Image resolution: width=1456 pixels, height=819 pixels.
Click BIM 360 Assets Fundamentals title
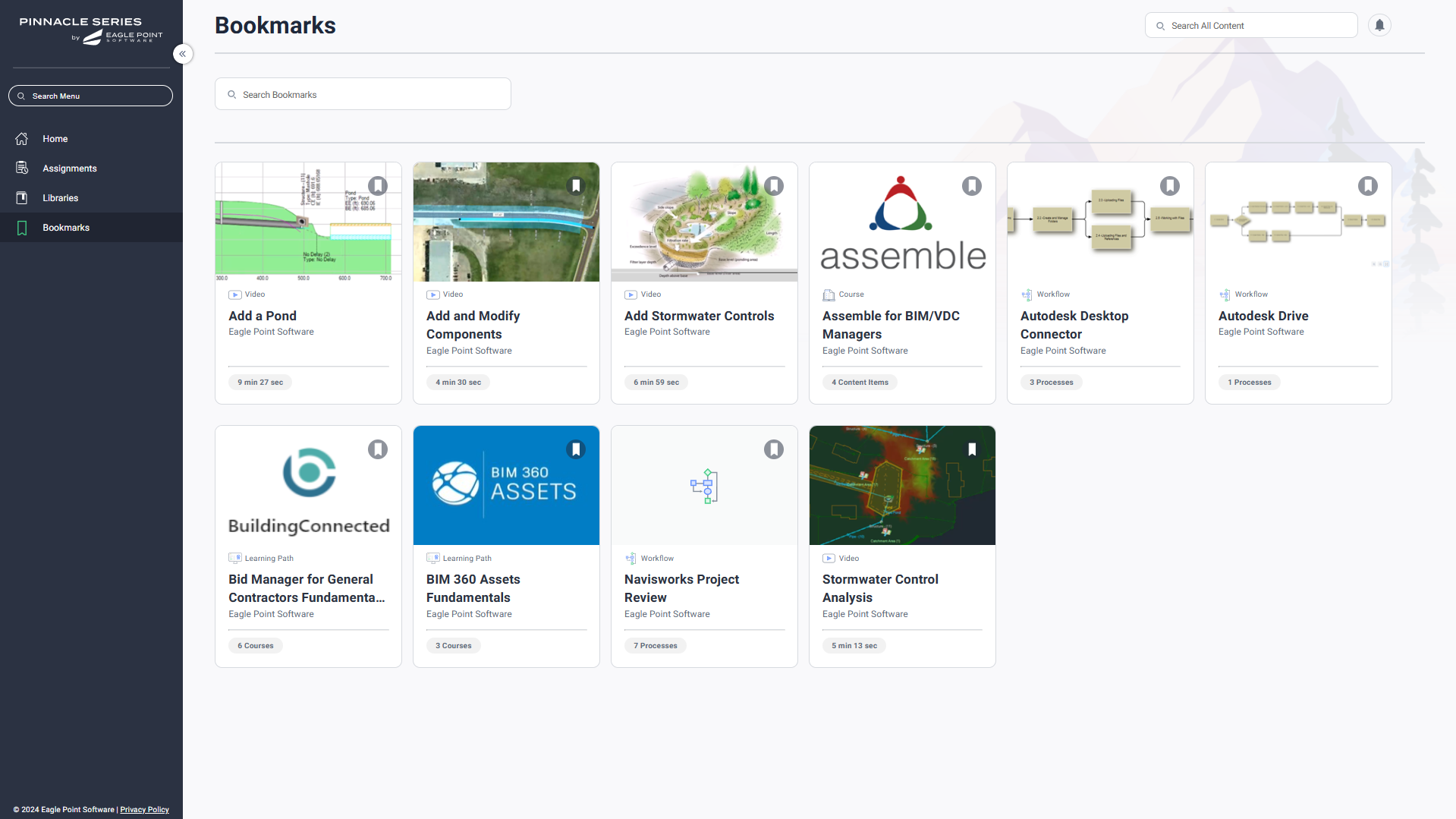473,588
